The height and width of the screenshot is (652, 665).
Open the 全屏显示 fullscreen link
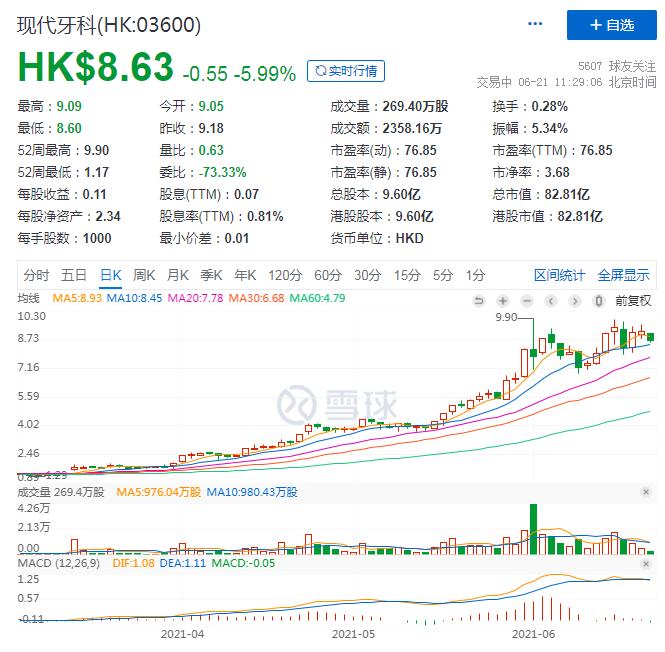pyautogui.click(x=623, y=275)
